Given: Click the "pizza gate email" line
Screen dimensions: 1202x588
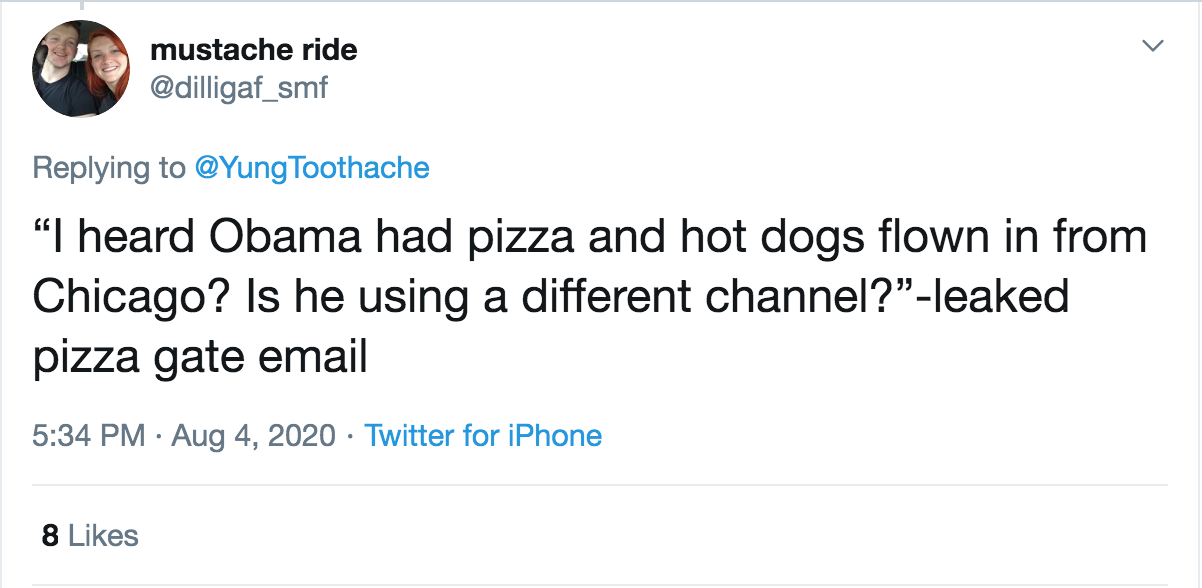Looking at the screenshot, I should point(200,357).
